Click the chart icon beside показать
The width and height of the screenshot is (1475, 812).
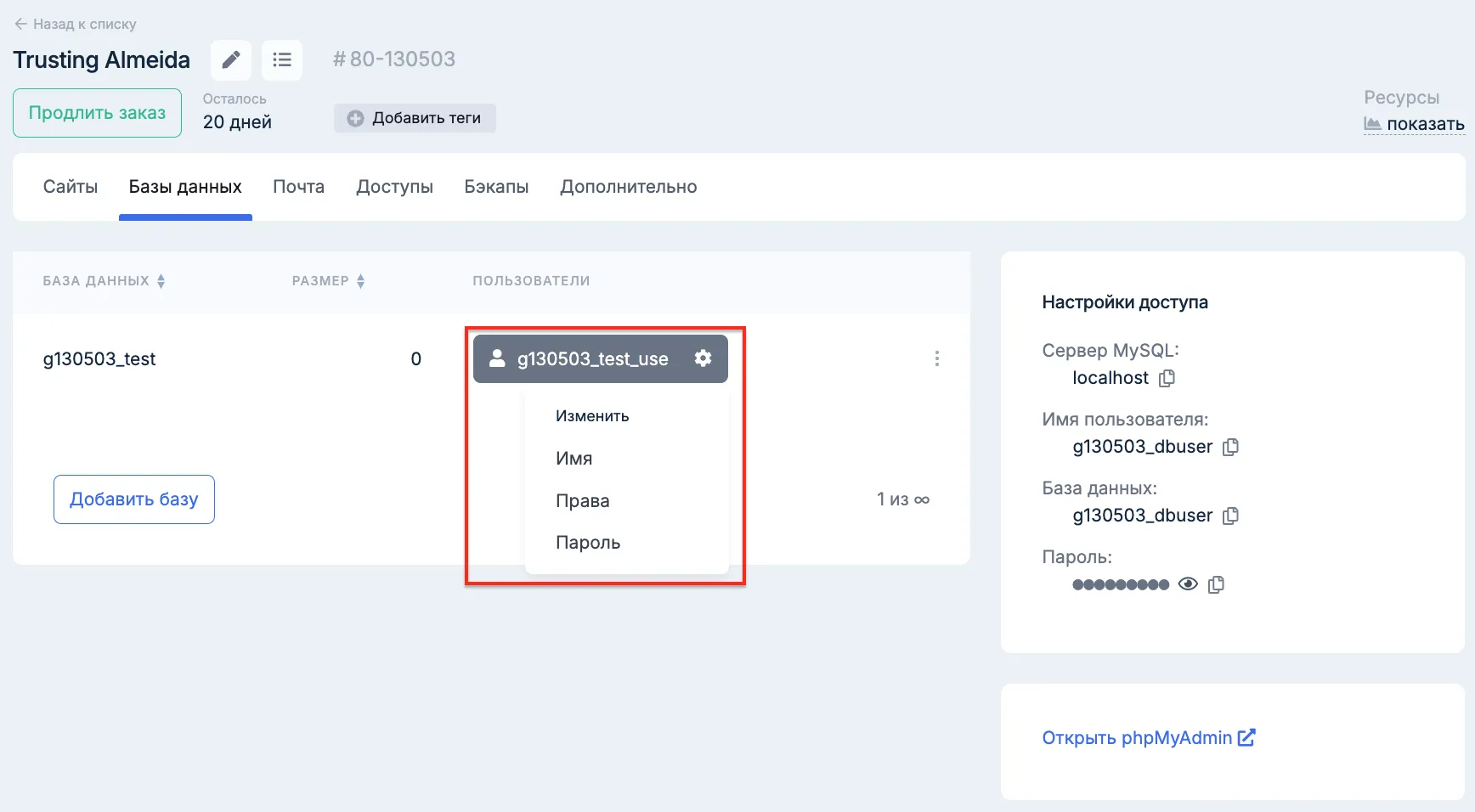tap(1372, 124)
